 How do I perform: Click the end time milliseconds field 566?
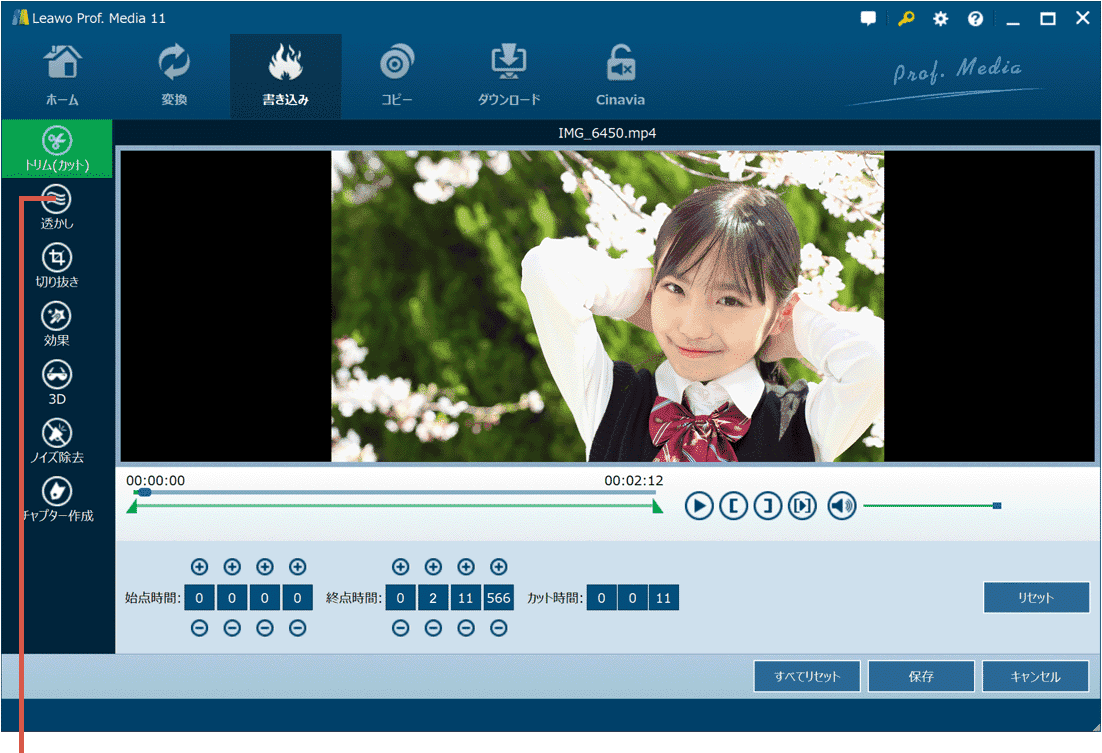498,598
